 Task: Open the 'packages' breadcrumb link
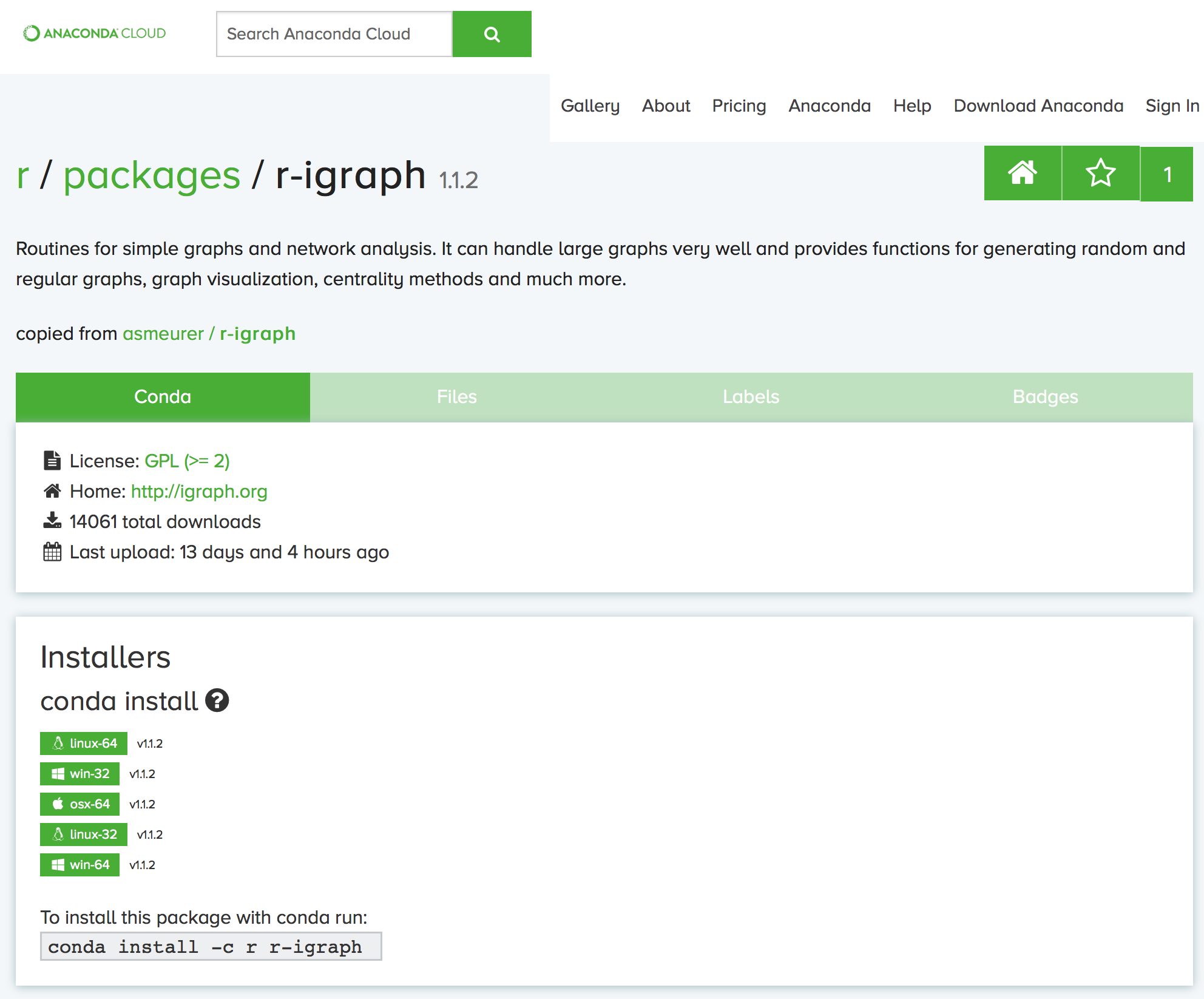coord(152,175)
